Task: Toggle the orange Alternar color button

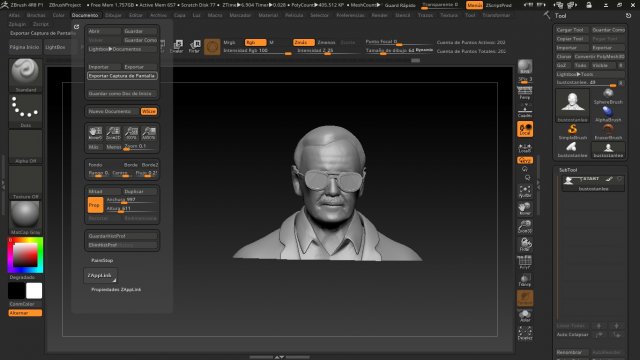Action: pos(25,313)
